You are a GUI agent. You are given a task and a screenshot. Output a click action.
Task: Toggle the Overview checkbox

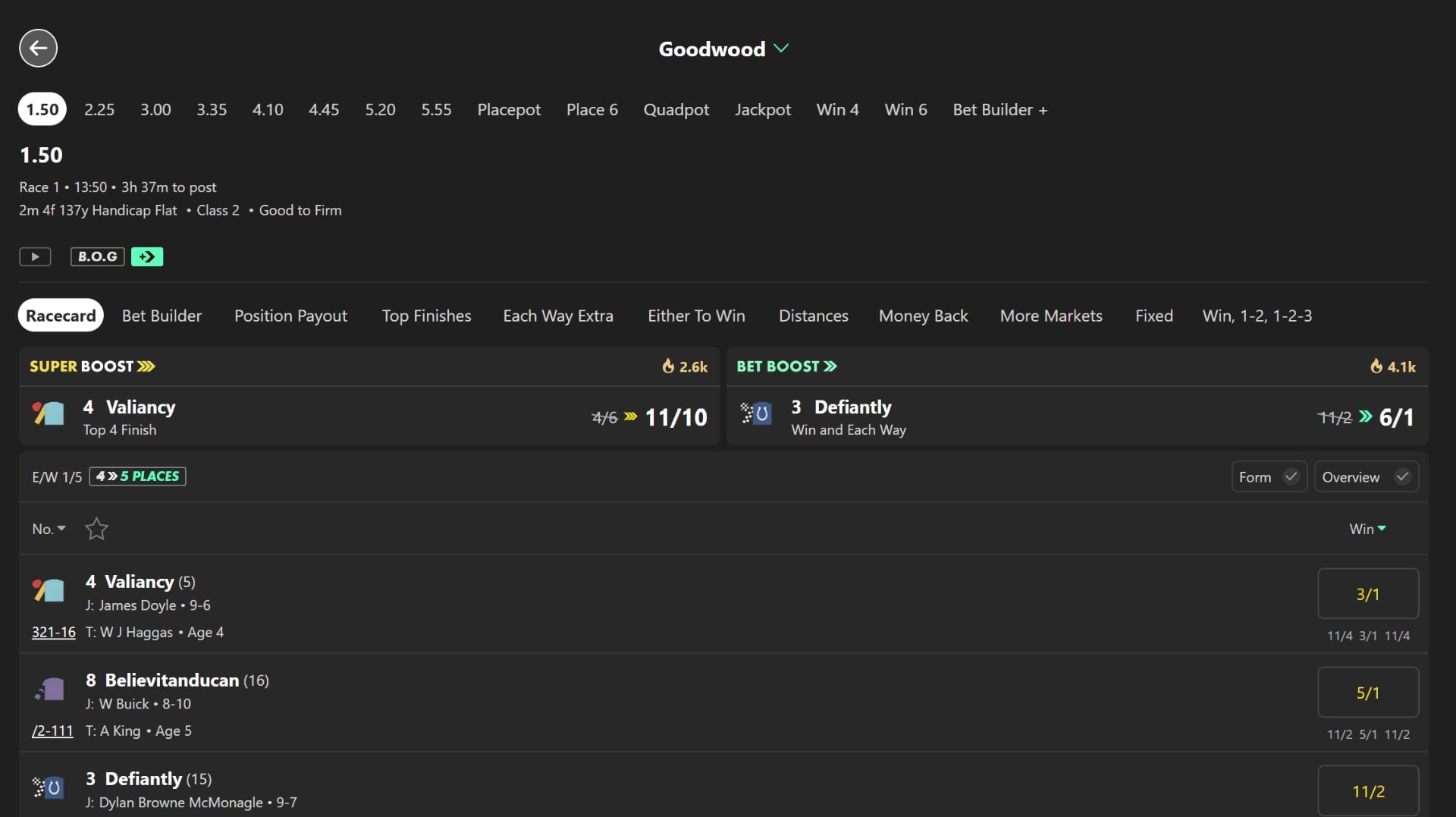[1366, 477]
